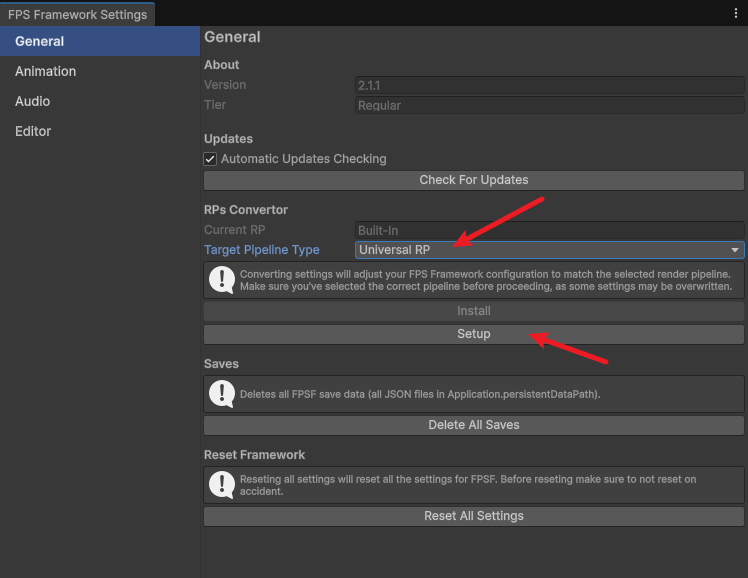748x578 pixels.
Task: Select the FPS Framework Settings window tab
Action: point(77,15)
